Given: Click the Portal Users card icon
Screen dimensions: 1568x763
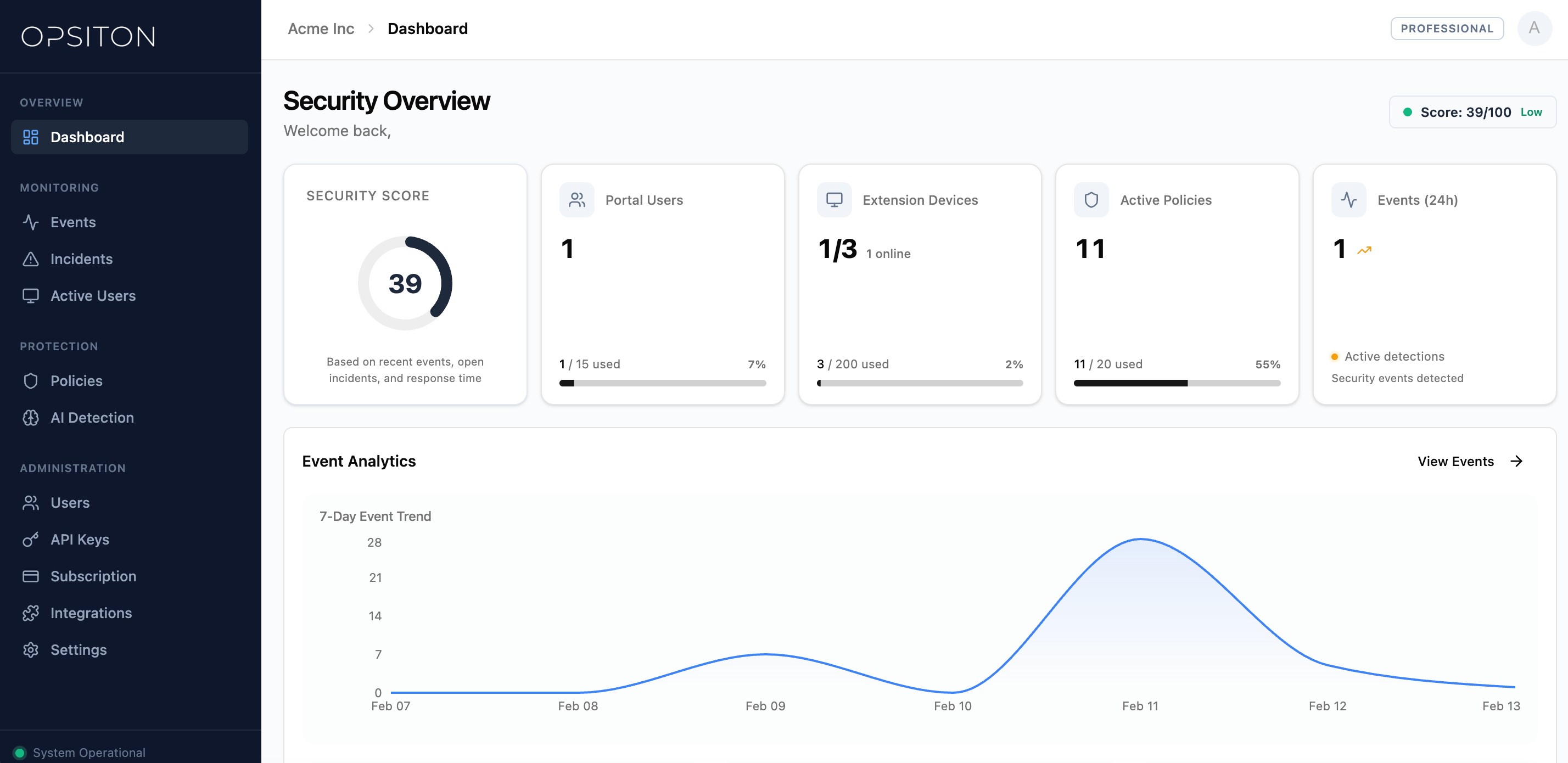Looking at the screenshot, I should 576,200.
